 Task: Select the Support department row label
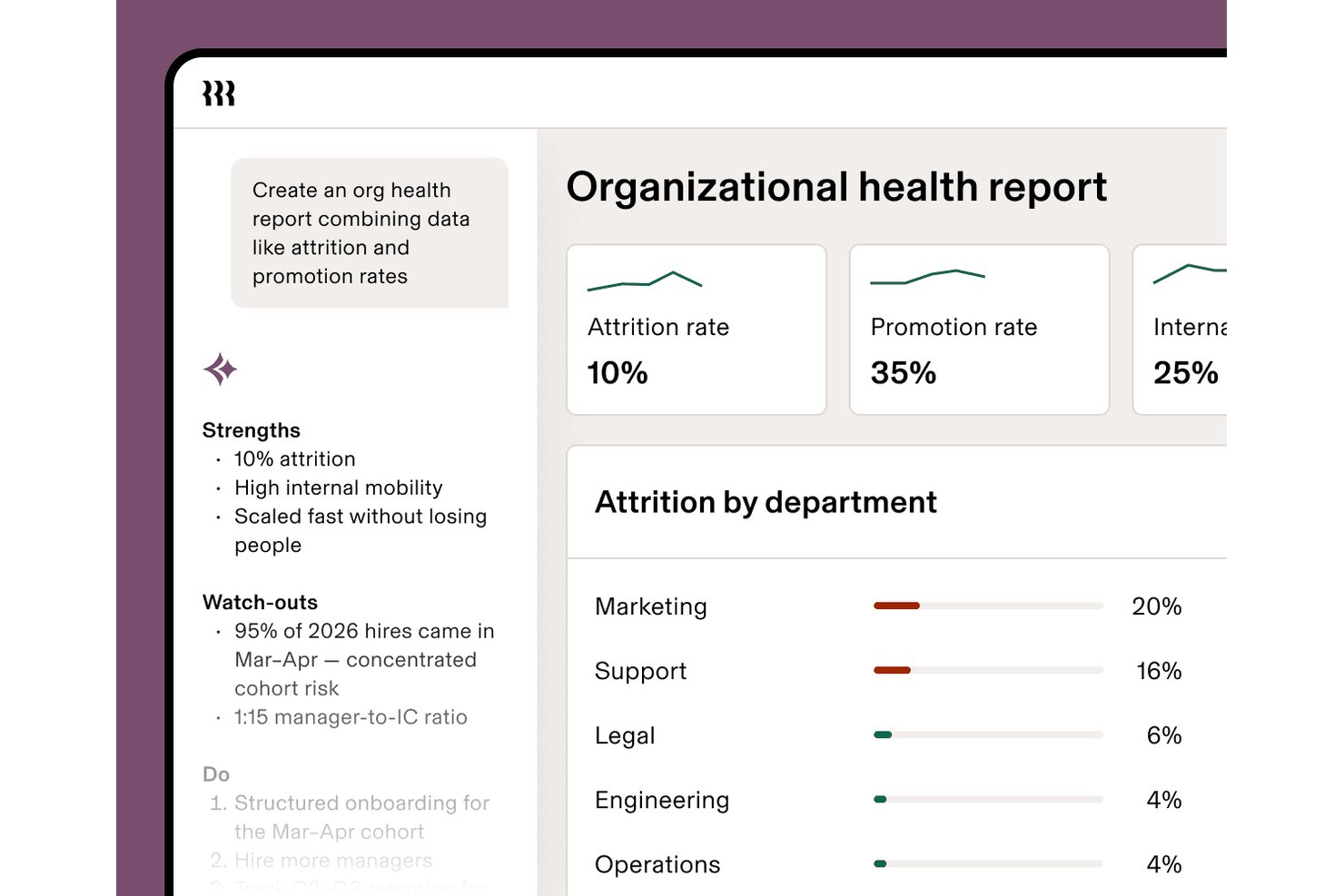click(x=640, y=671)
